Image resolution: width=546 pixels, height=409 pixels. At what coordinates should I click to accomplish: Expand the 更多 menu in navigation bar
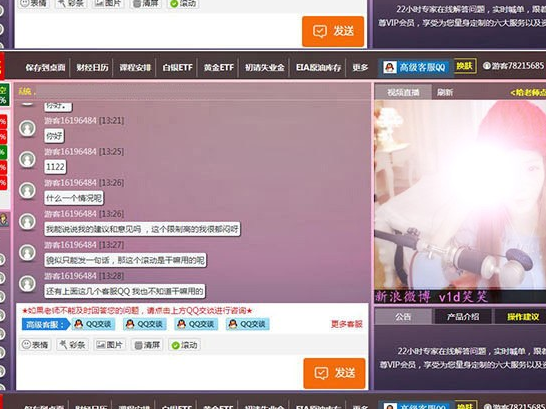[x=360, y=67]
